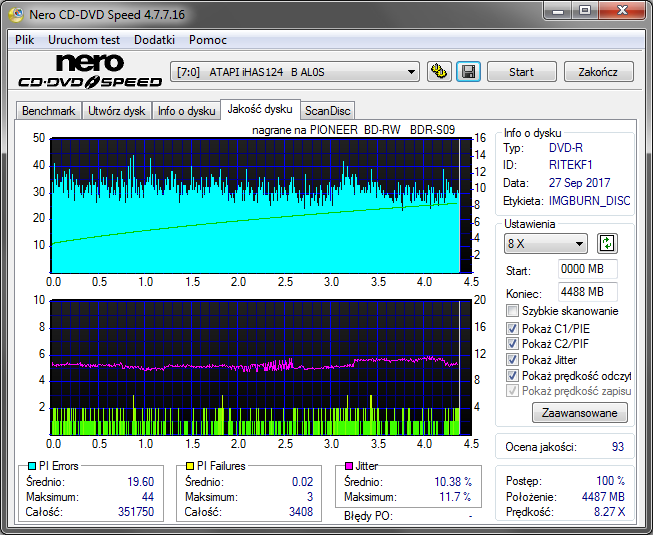The width and height of the screenshot is (653, 535).
Task: Click PI Errors maximum value 44
Action: [148, 497]
